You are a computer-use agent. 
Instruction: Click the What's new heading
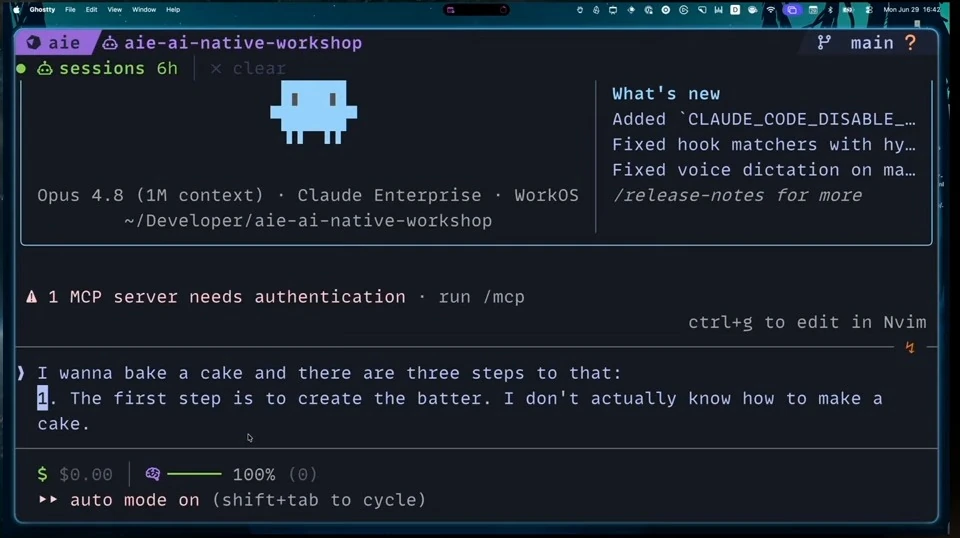pos(666,94)
